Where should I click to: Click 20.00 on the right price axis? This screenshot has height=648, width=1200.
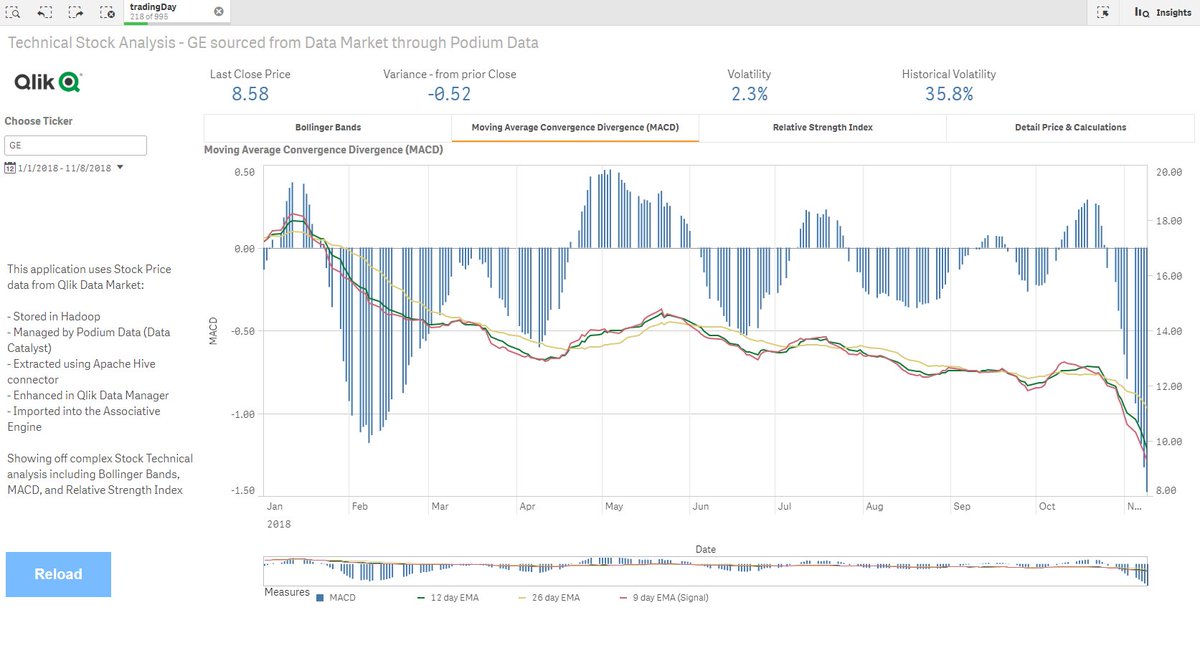click(x=1170, y=171)
